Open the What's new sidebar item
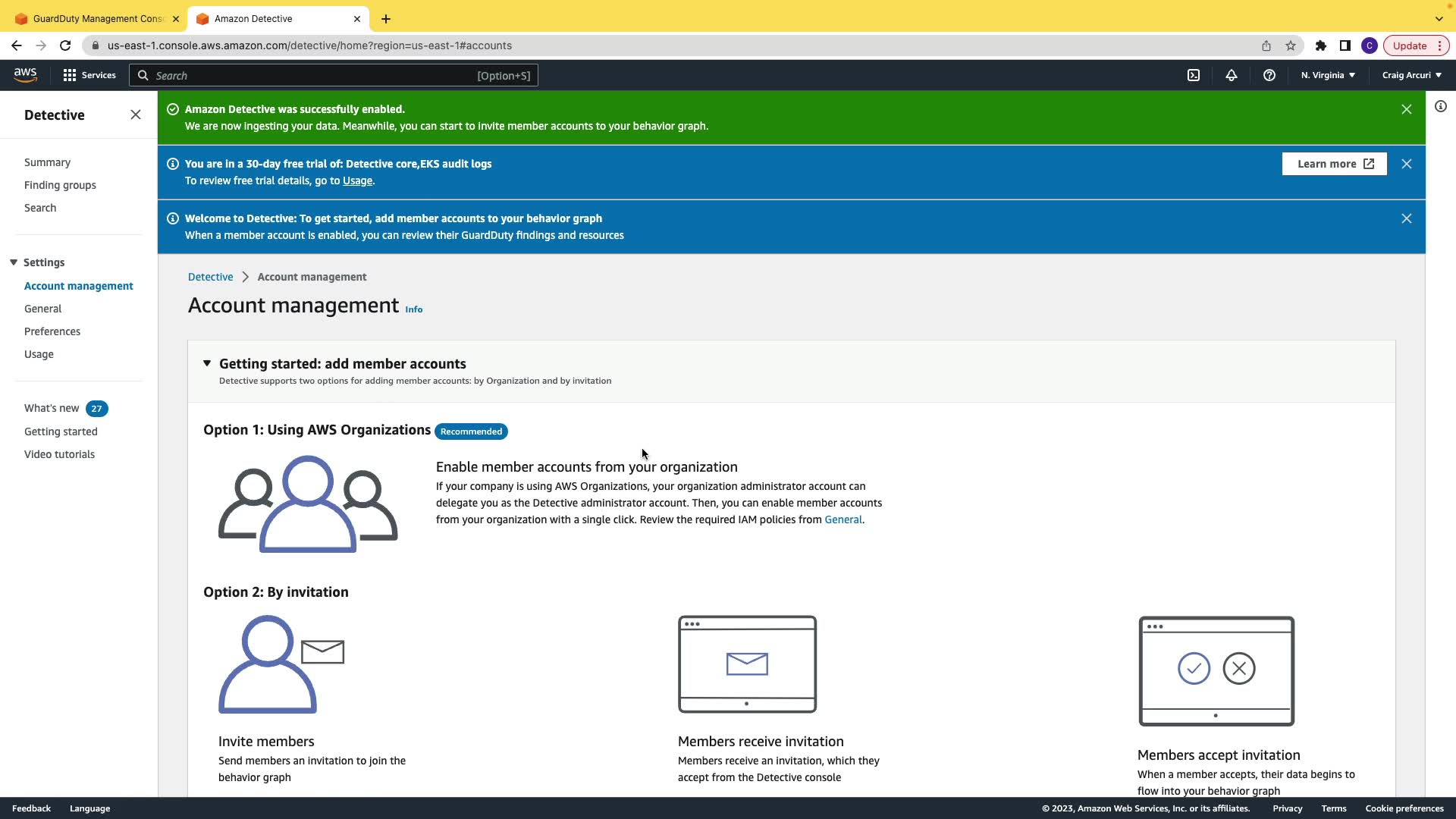The height and width of the screenshot is (819, 1456). point(52,408)
